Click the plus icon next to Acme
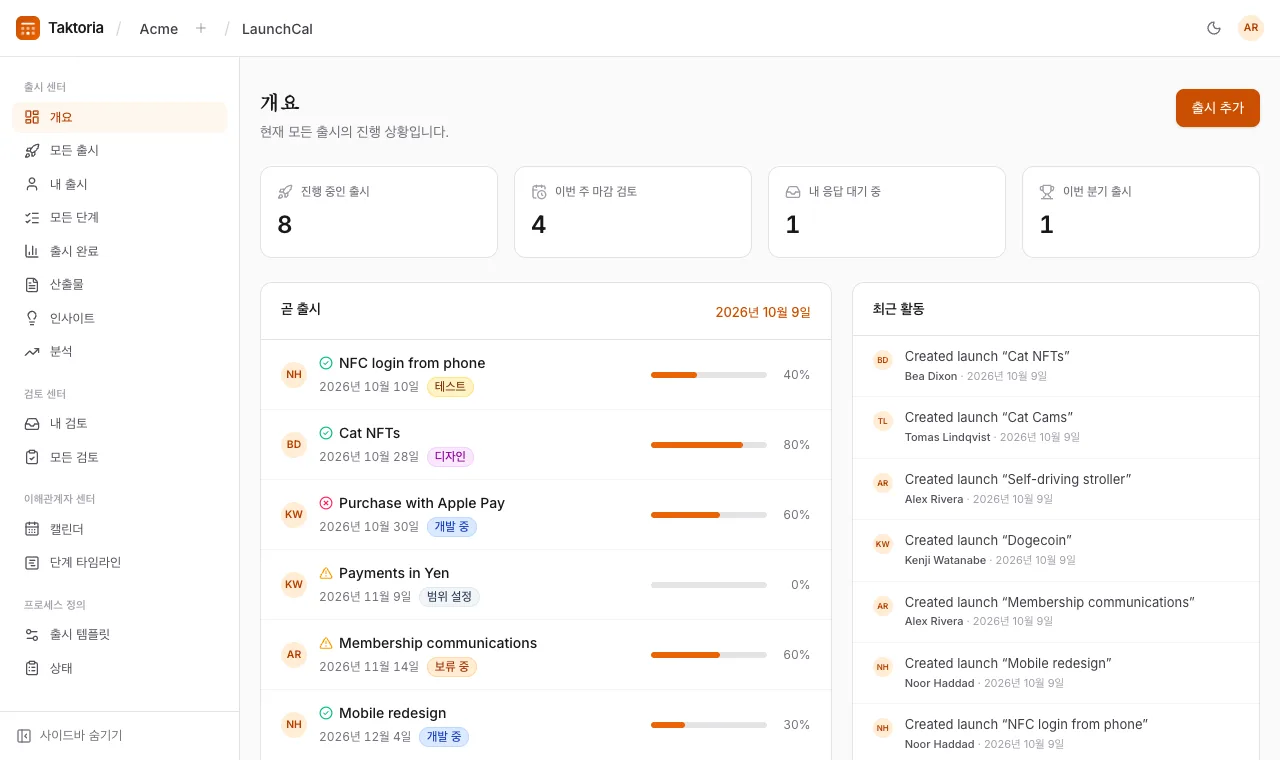Image resolution: width=1280 pixels, height=760 pixels. pyautogui.click(x=201, y=28)
